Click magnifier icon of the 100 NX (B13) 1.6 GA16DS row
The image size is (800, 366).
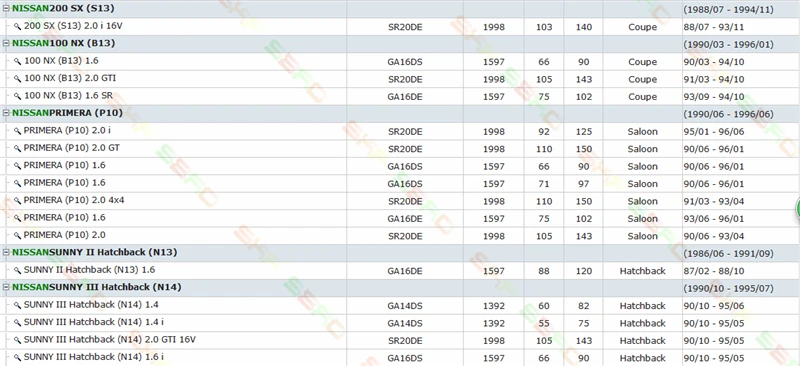tap(17, 61)
